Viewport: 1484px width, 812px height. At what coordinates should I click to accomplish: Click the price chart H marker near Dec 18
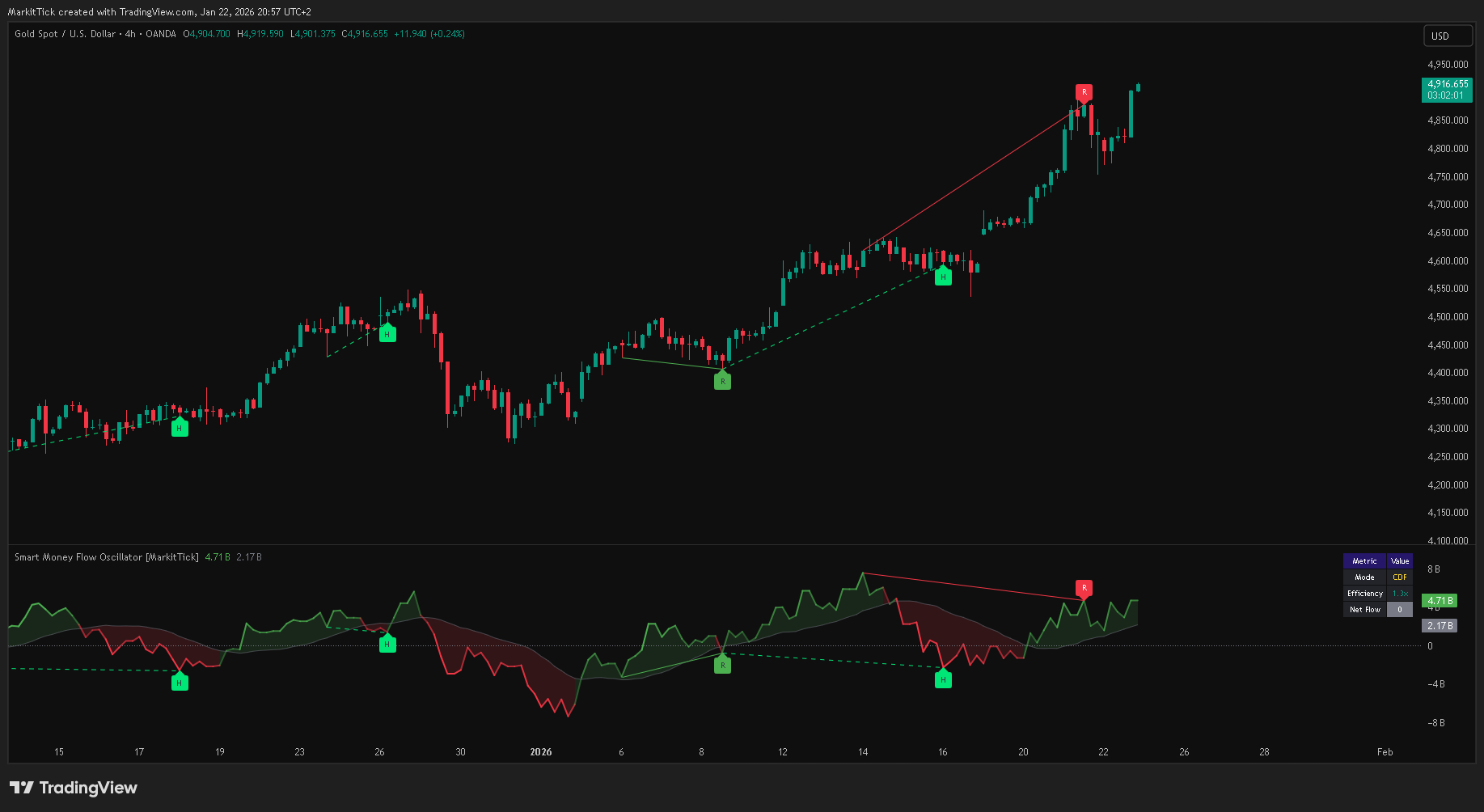(x=180, y=429)
